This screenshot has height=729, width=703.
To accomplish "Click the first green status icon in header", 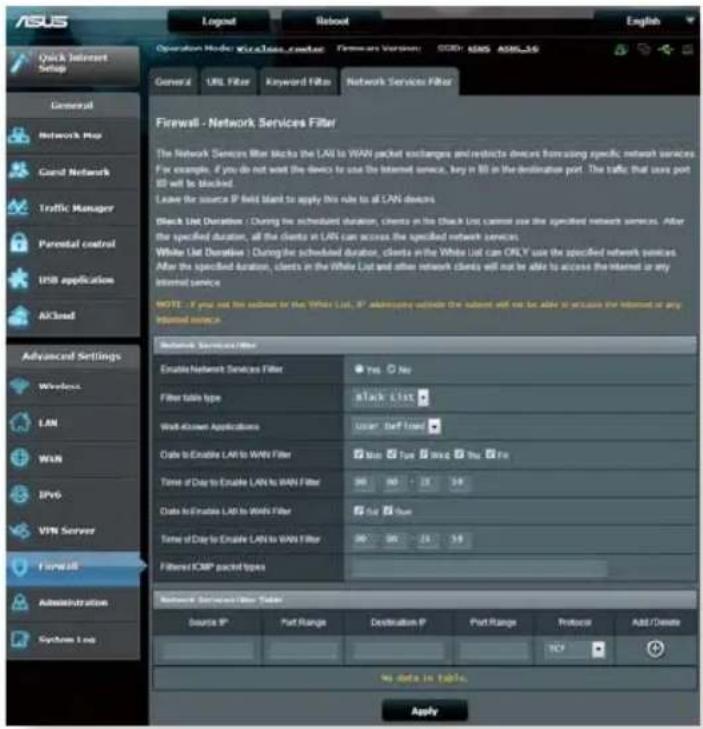I will 621,49.
